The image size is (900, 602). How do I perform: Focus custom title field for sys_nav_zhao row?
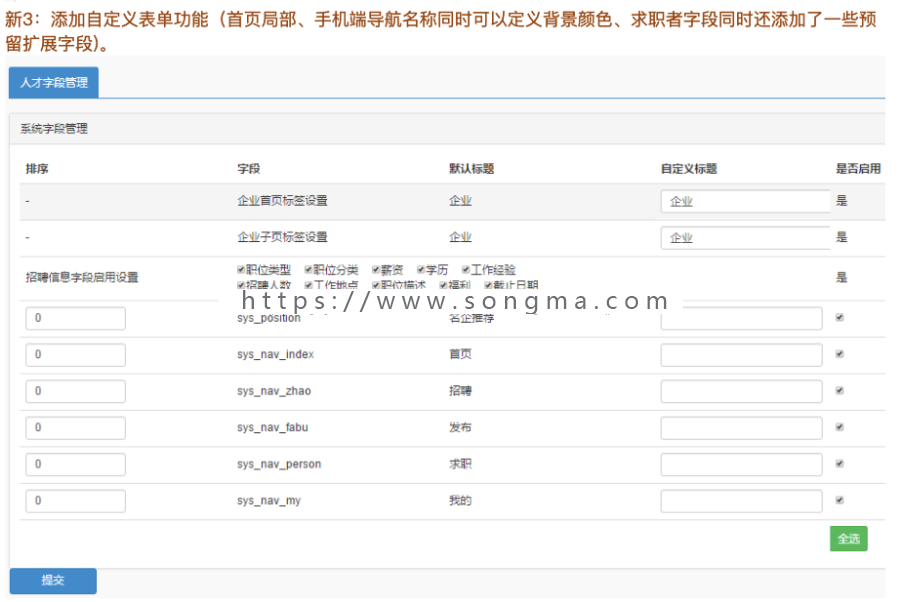(x=741, y=391)
